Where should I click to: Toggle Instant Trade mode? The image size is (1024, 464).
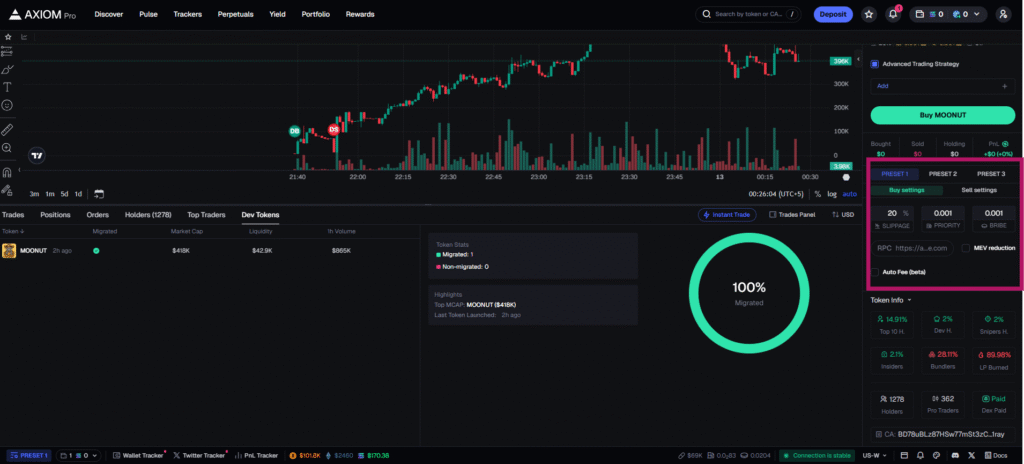[x=727, y=214]
